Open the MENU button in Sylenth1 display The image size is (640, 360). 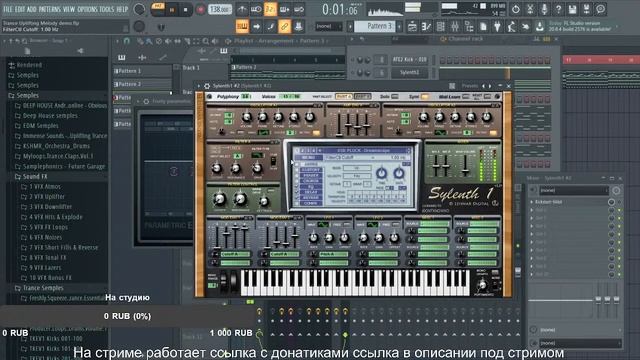click(308, 158)
